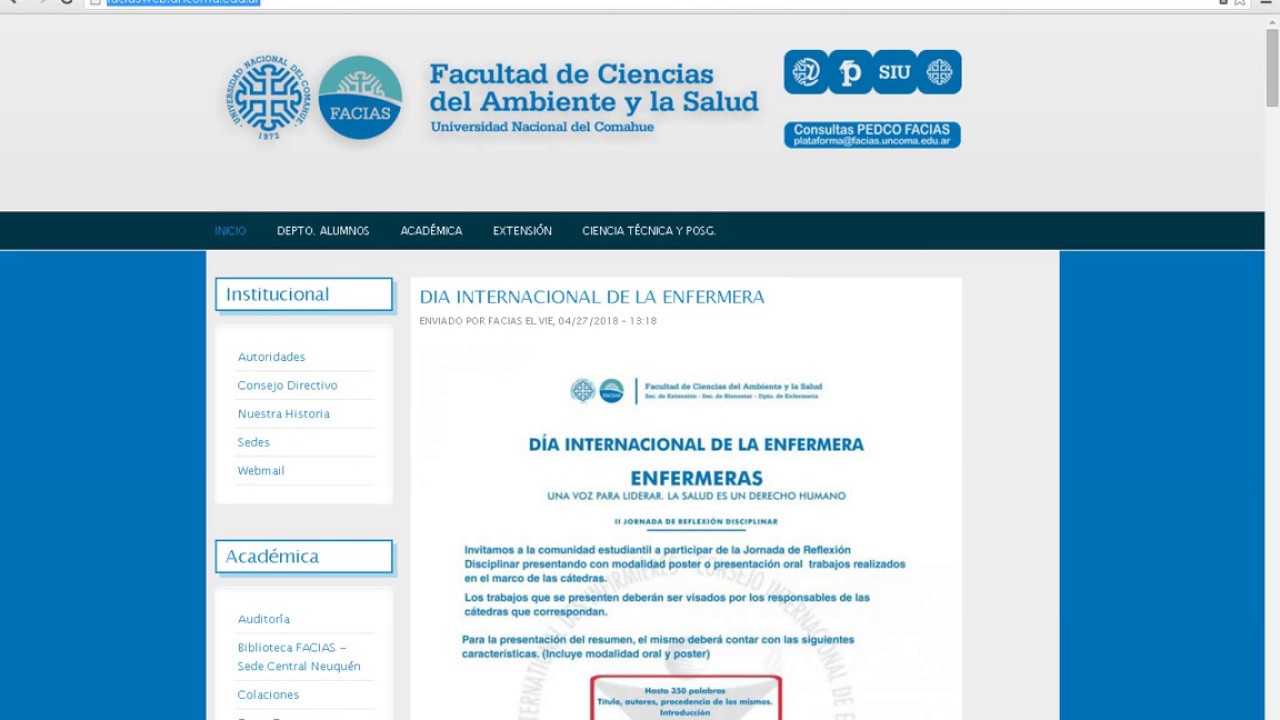Open the university cross emblem icon beside SIU
The height and width of the screenshot is (720, 1280).
(x=940, y=72)
